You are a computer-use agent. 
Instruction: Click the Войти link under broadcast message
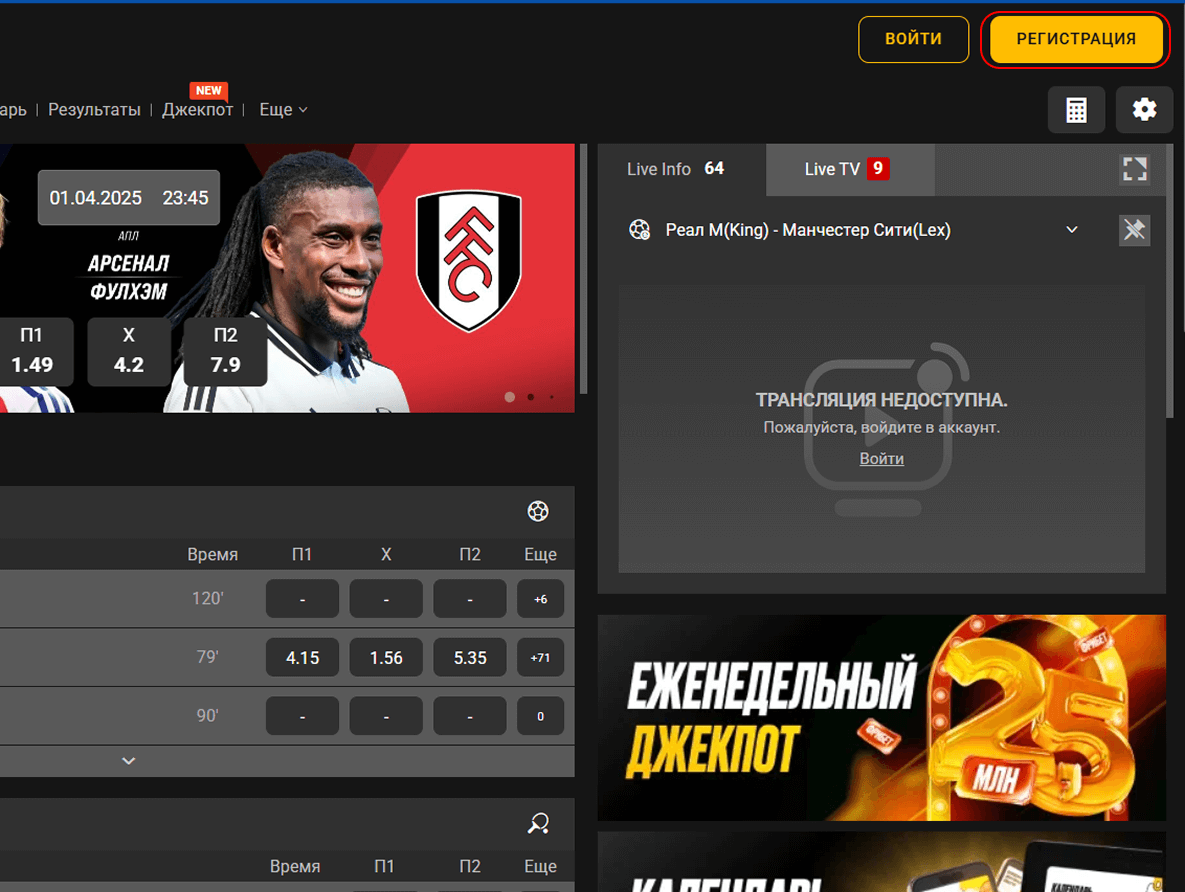coord(881,458)
